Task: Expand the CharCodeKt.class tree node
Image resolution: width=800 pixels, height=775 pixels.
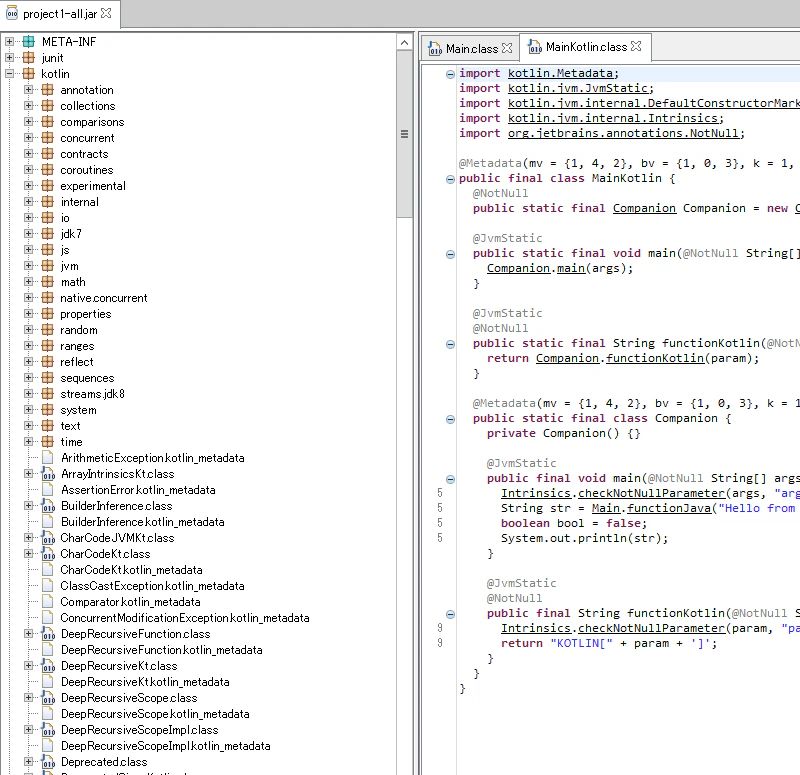Action: click(29, 554)
